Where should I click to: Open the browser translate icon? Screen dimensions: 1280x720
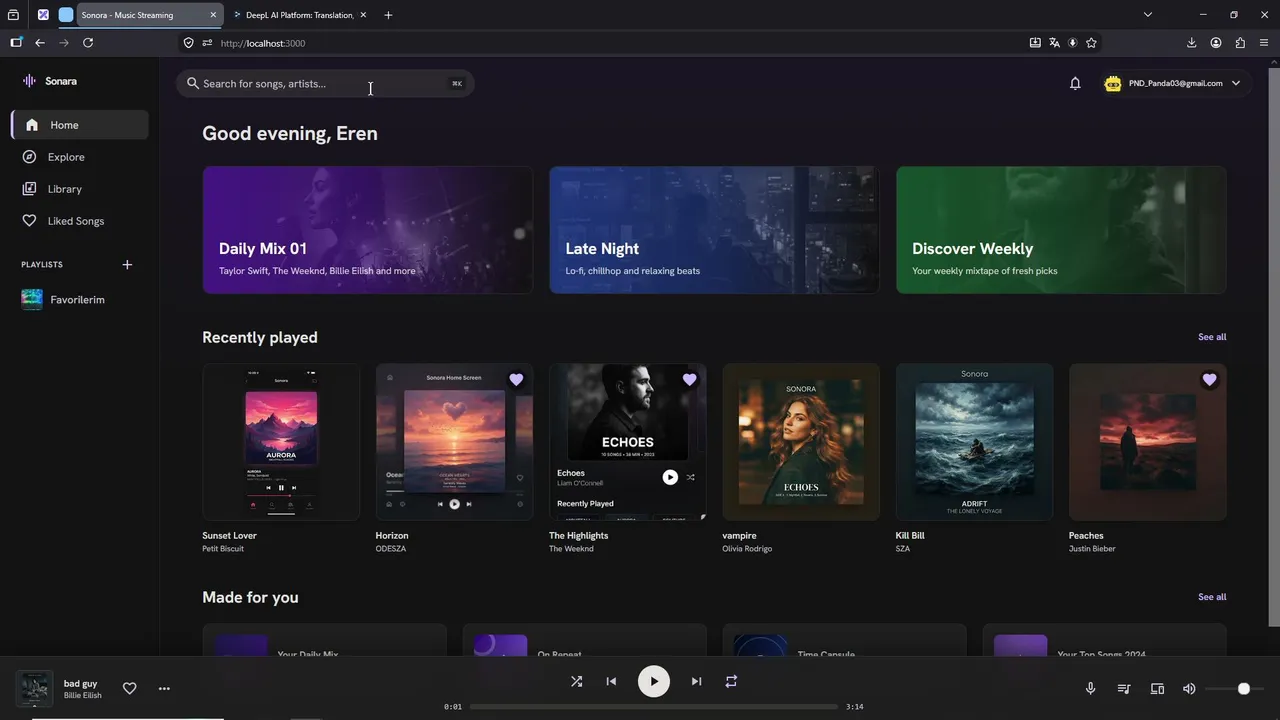(1054, 43)
